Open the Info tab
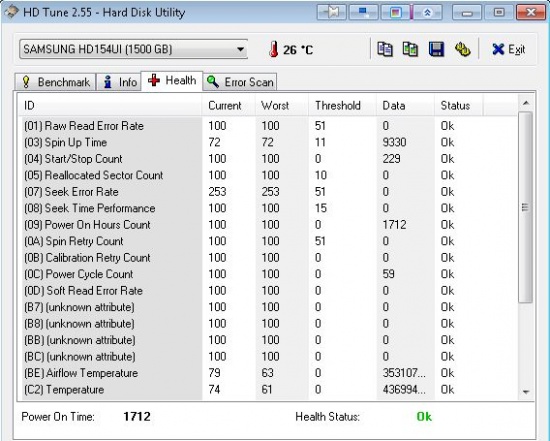 click(x=119, y=82)
